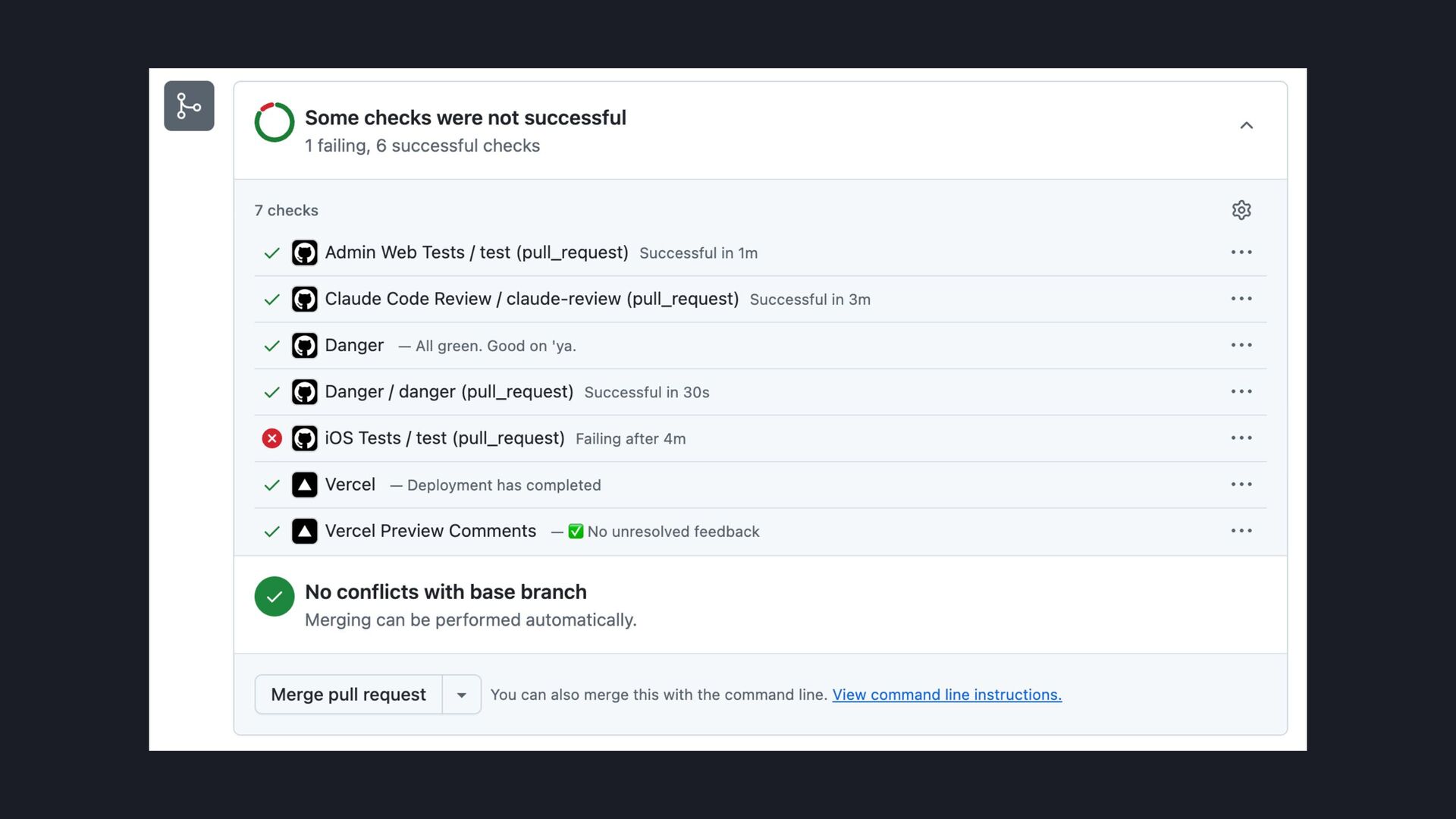Open merge method dropdown arrow

[x=461, y=695]
